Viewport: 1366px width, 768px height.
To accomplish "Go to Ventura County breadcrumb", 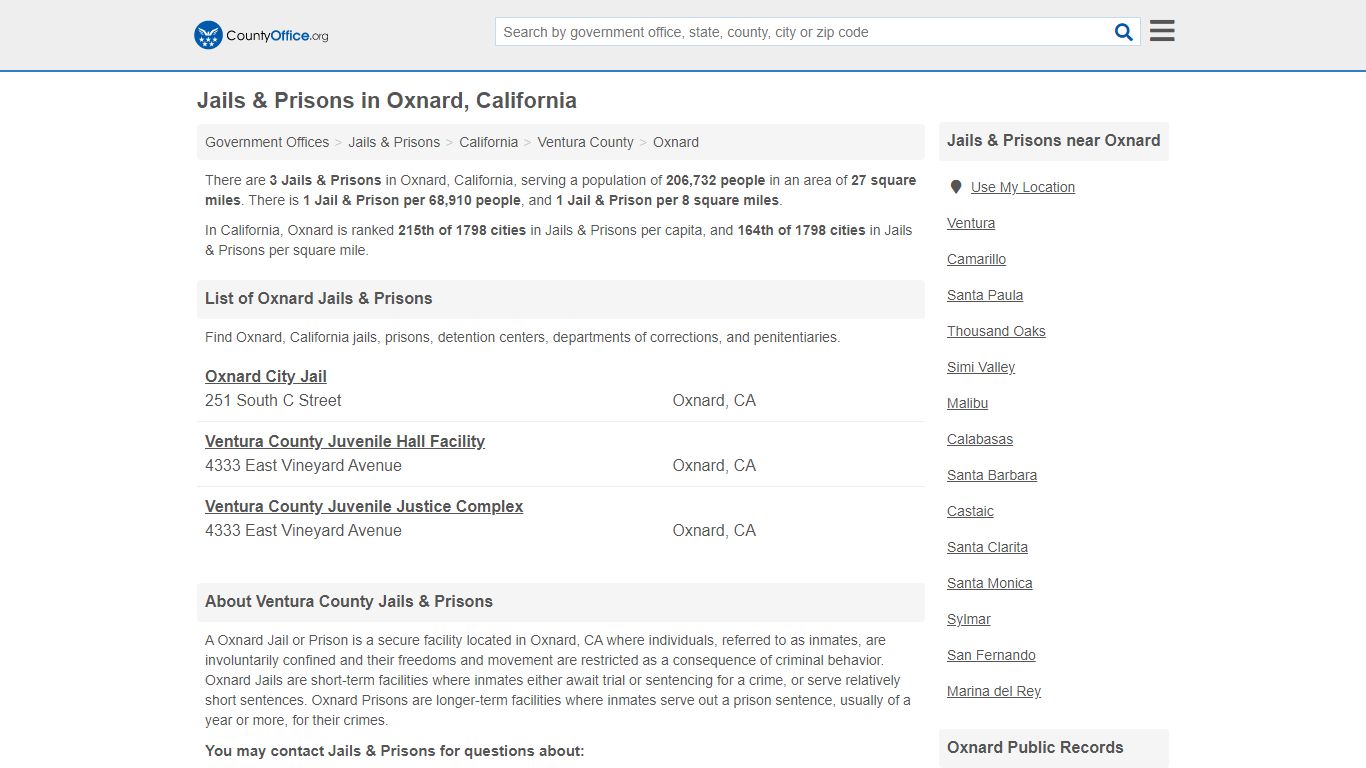I will click(x=585, y=142).
